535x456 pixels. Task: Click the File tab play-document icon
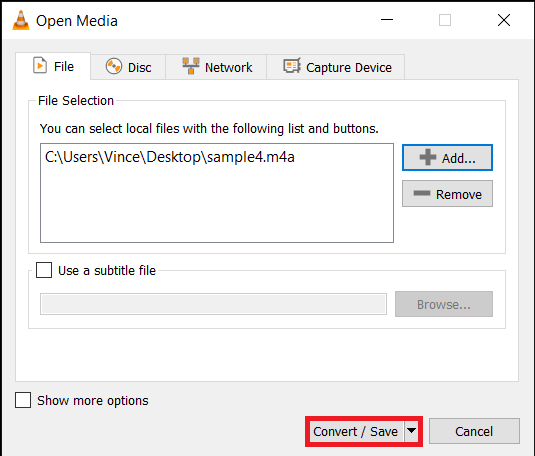(40, 65)
